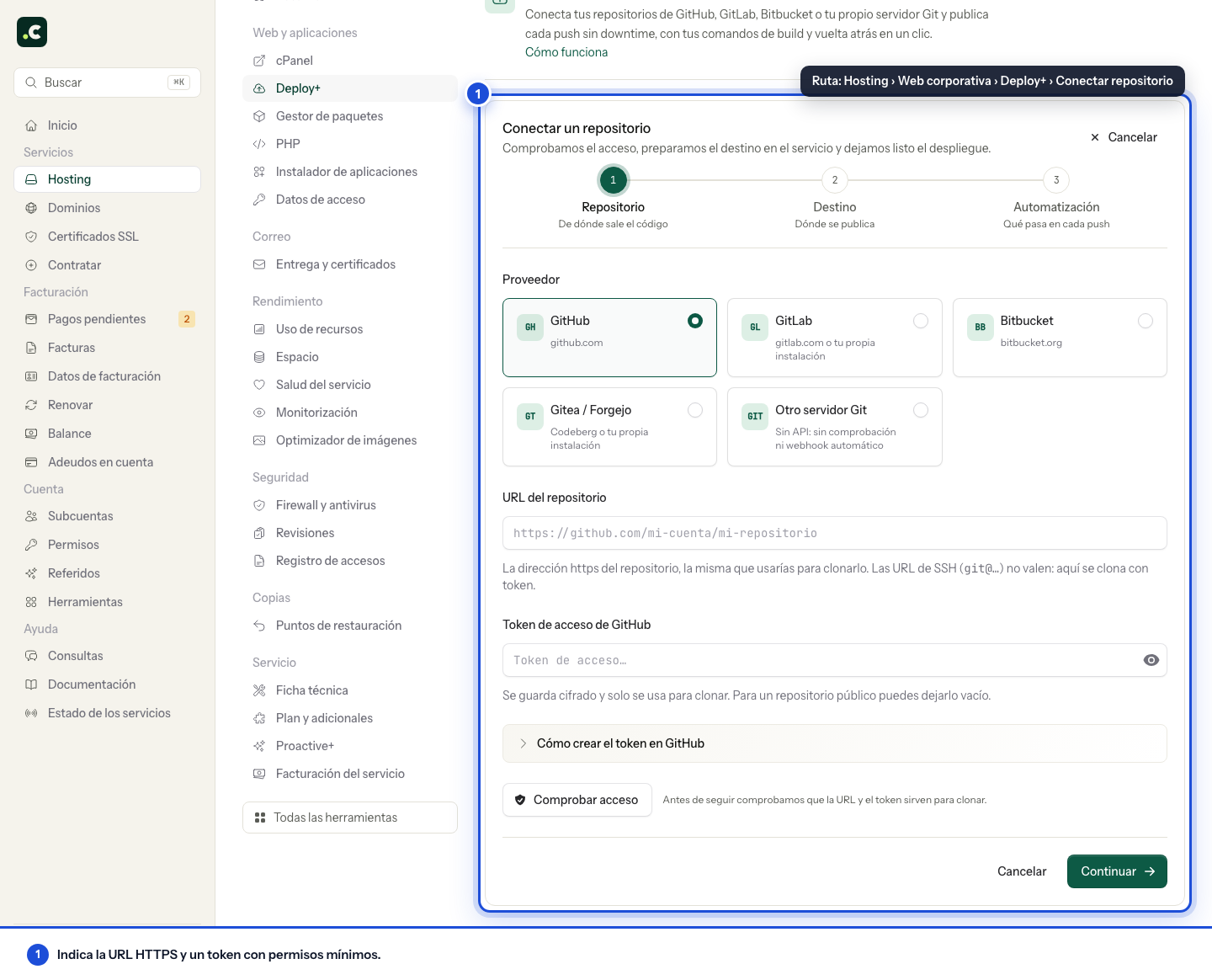Click the eye icon beside Monitorización
The height and width of the screenshot is (980, 1212).
tap(259, 413)
